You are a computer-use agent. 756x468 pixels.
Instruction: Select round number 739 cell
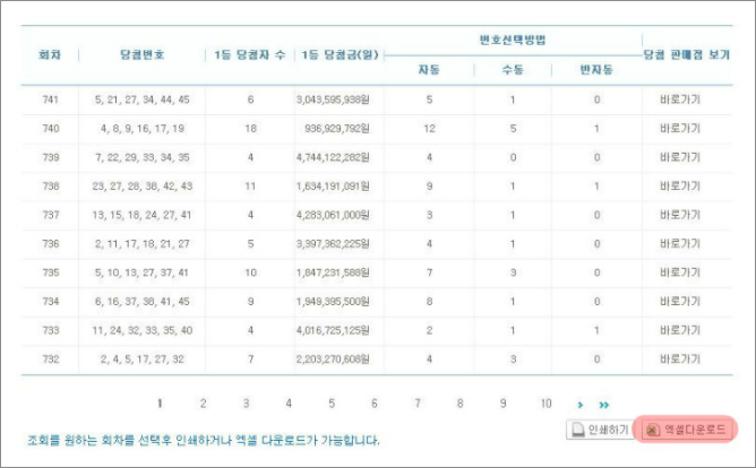[x=51, y=157]
